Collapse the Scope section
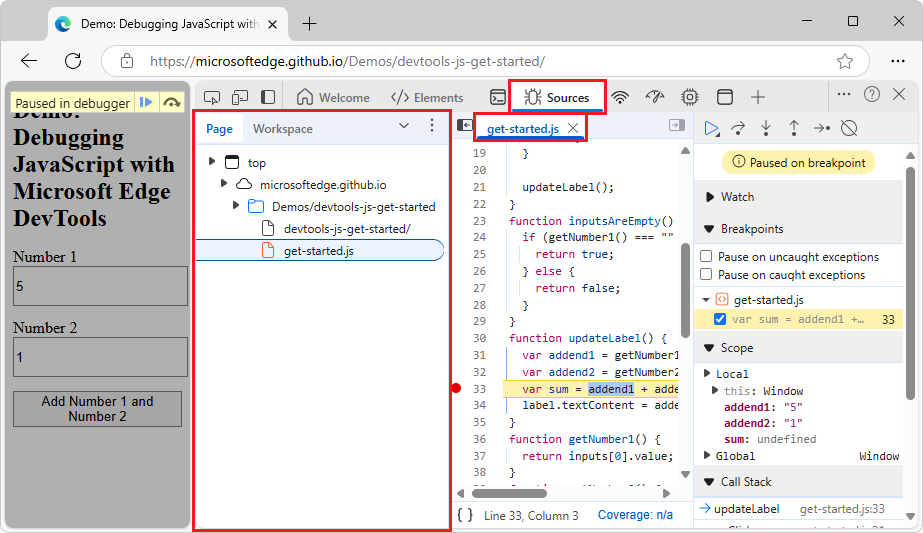923x533 pixels. click(x=709, y=348)
